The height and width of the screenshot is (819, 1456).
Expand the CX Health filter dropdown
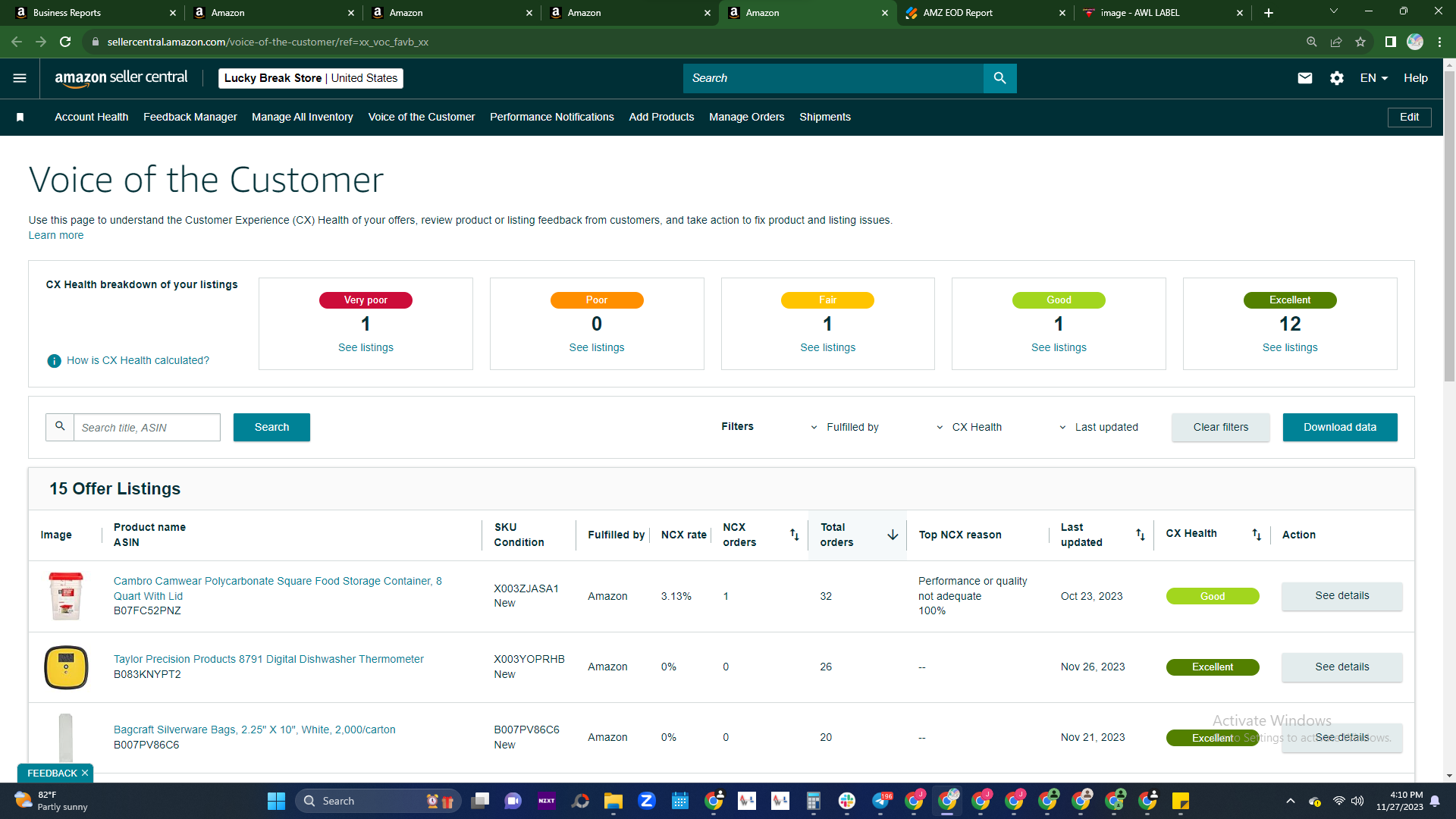coord(968,427)
